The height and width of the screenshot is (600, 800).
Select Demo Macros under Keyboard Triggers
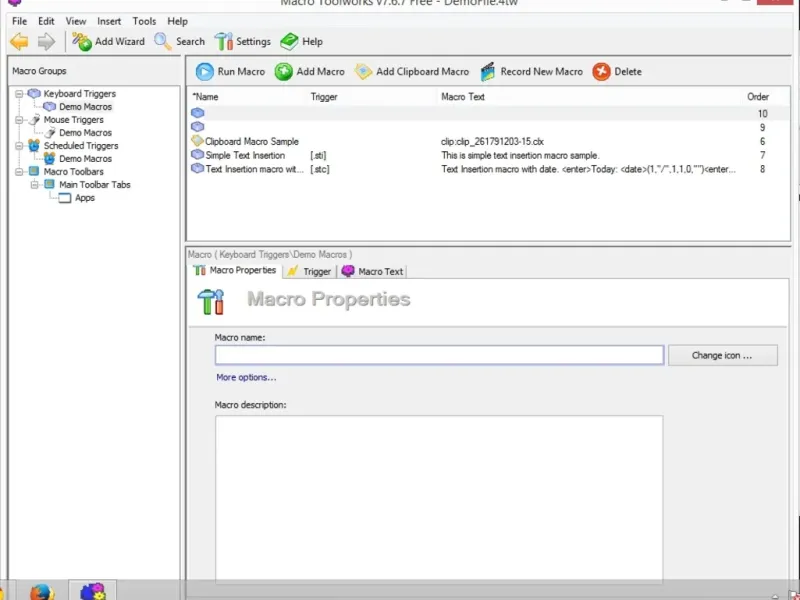[85, 107]
